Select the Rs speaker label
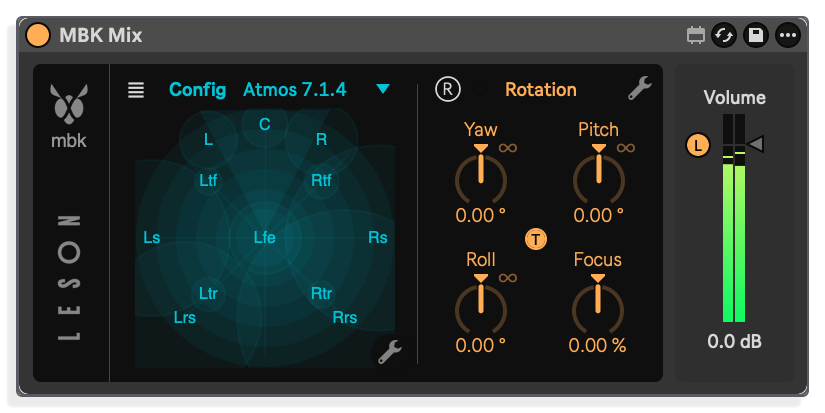Viewport: 825px width, 413px height. (378, 237)
